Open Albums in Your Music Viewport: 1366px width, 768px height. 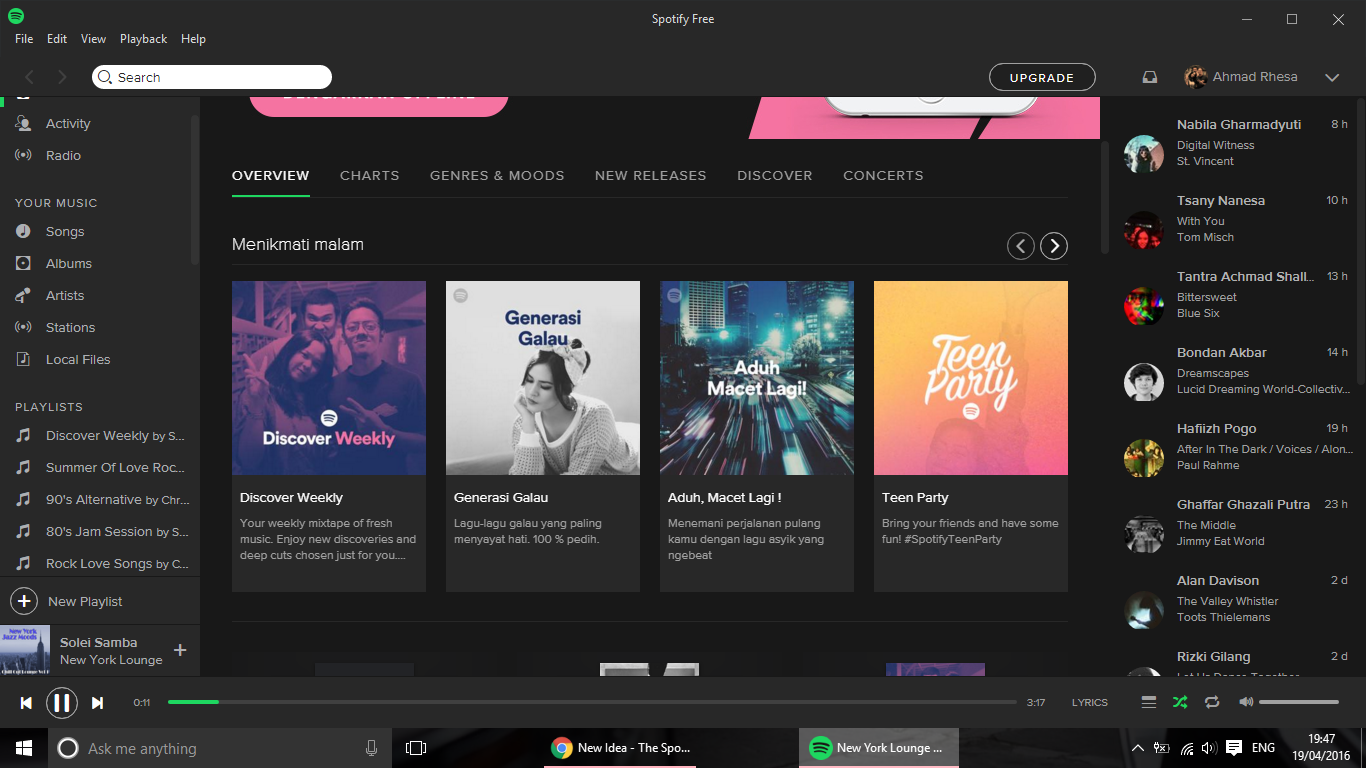pos(69,263)
